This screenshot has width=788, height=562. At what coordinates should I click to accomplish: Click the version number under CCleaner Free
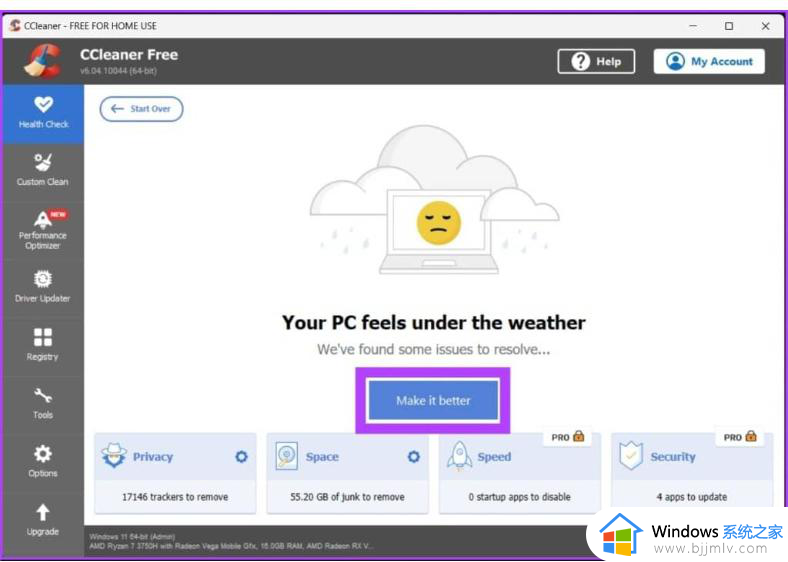[x=118, y=71]
